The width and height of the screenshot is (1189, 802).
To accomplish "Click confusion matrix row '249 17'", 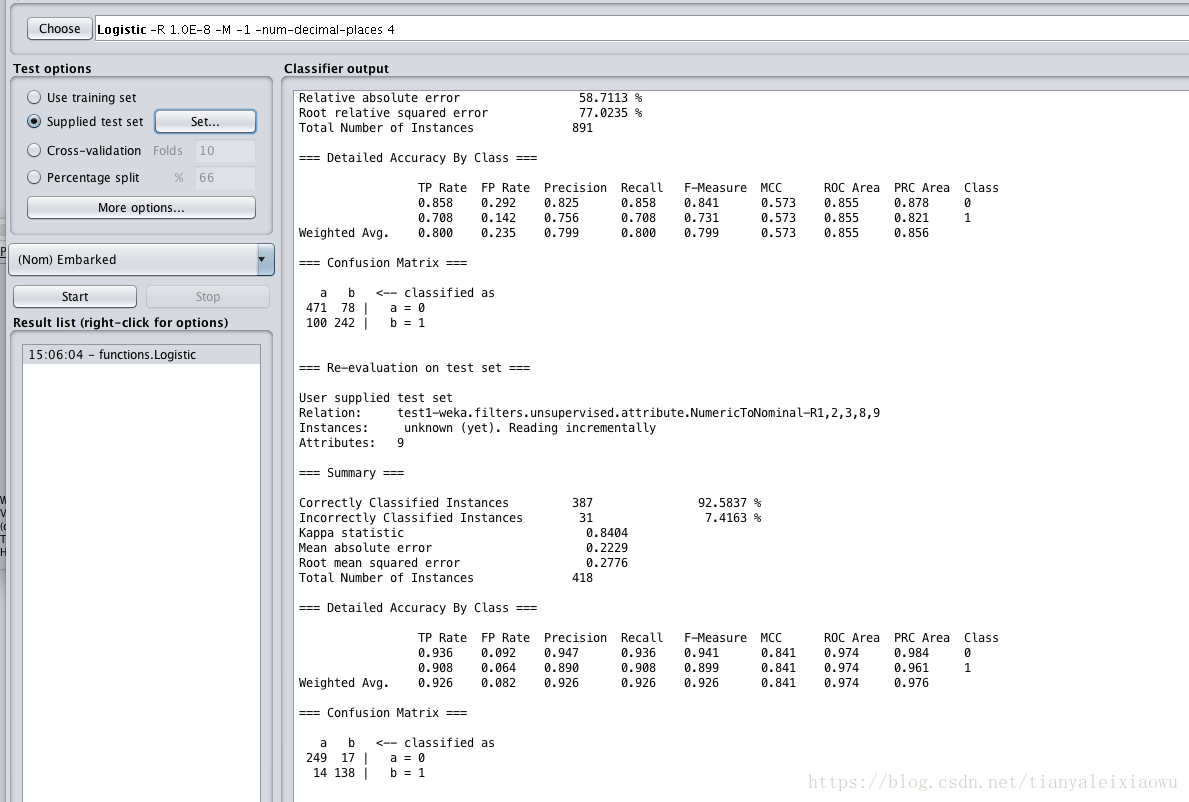I will 365,758.
